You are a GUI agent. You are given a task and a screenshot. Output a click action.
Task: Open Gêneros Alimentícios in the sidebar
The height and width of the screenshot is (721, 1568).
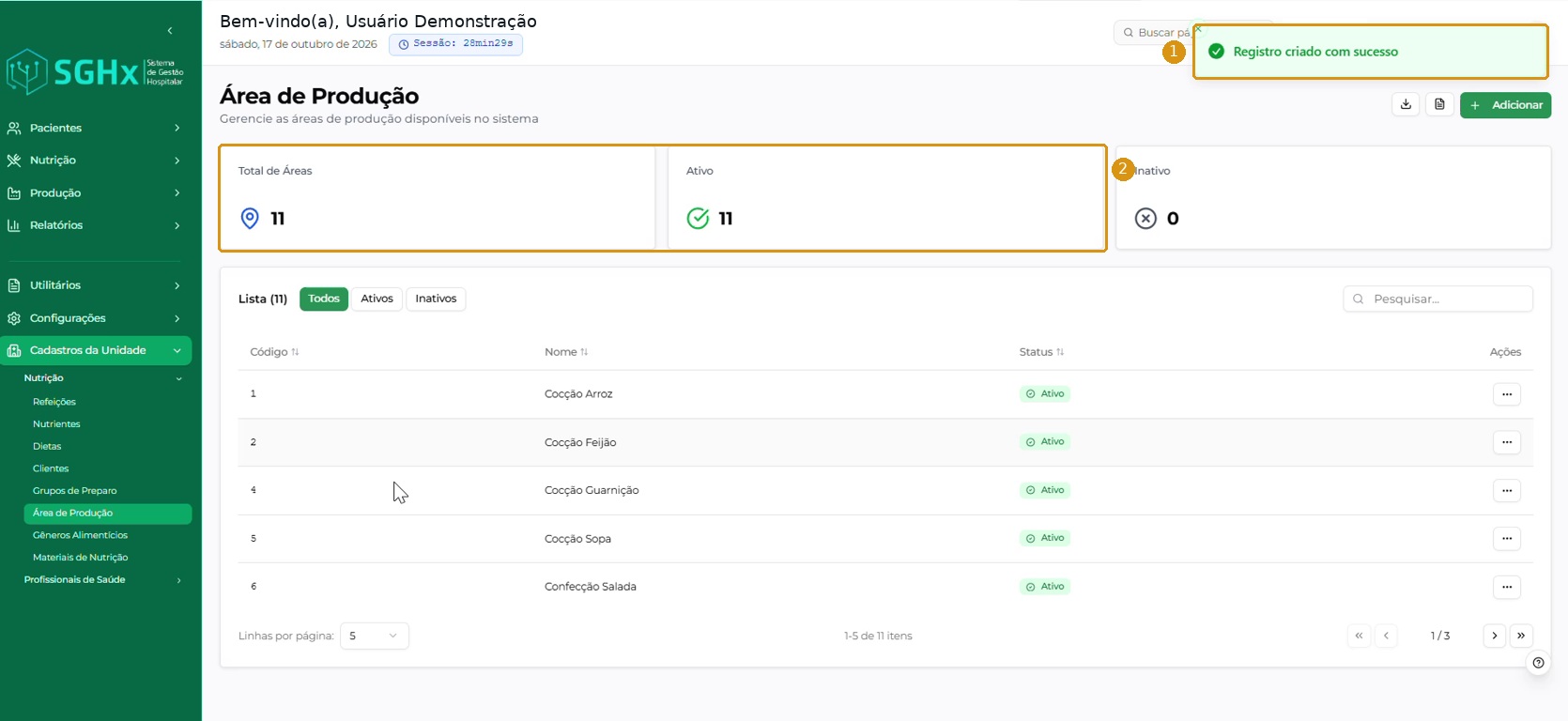(x=80, y=535)
